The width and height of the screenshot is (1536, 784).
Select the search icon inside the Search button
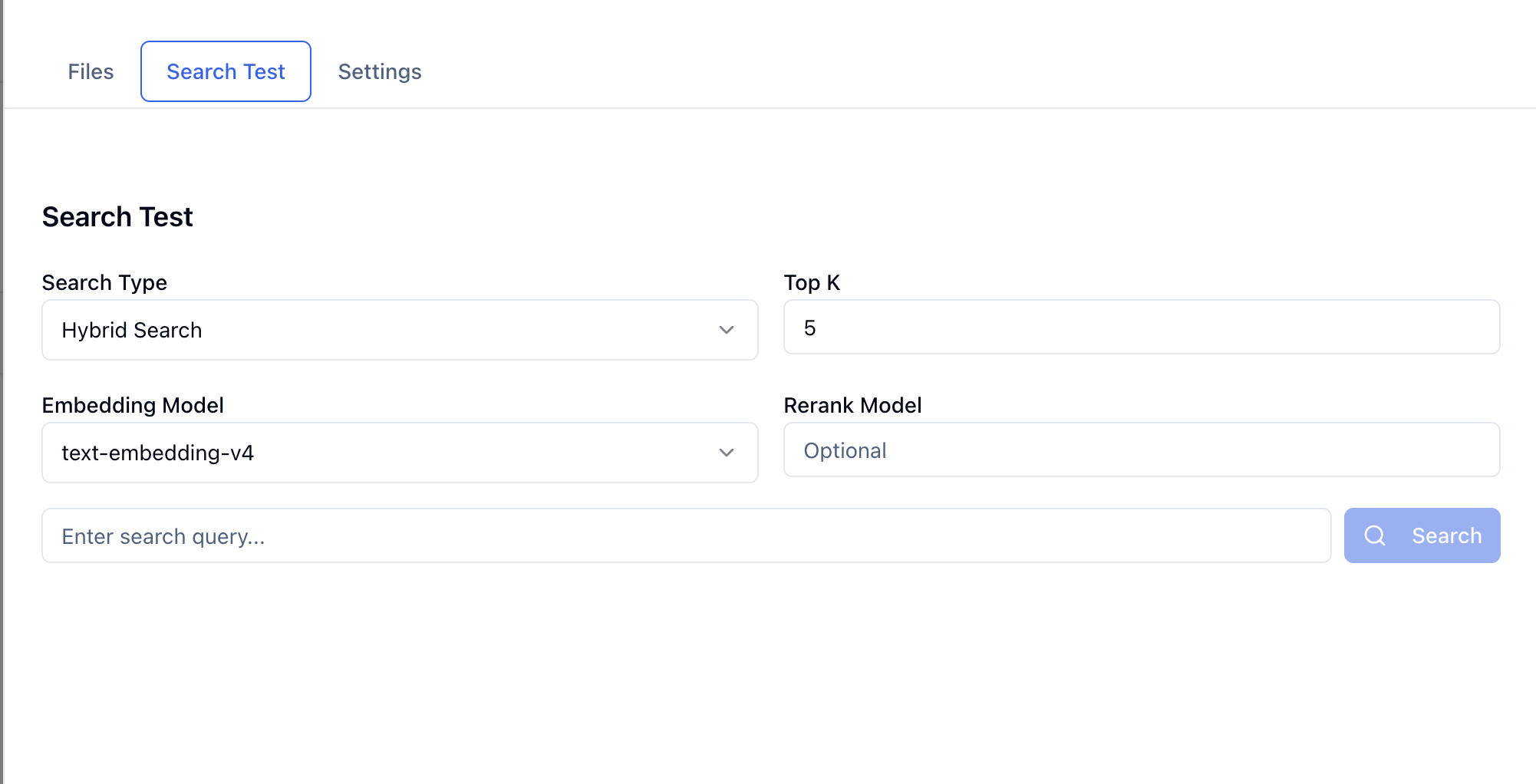(x=1374, y=535)
